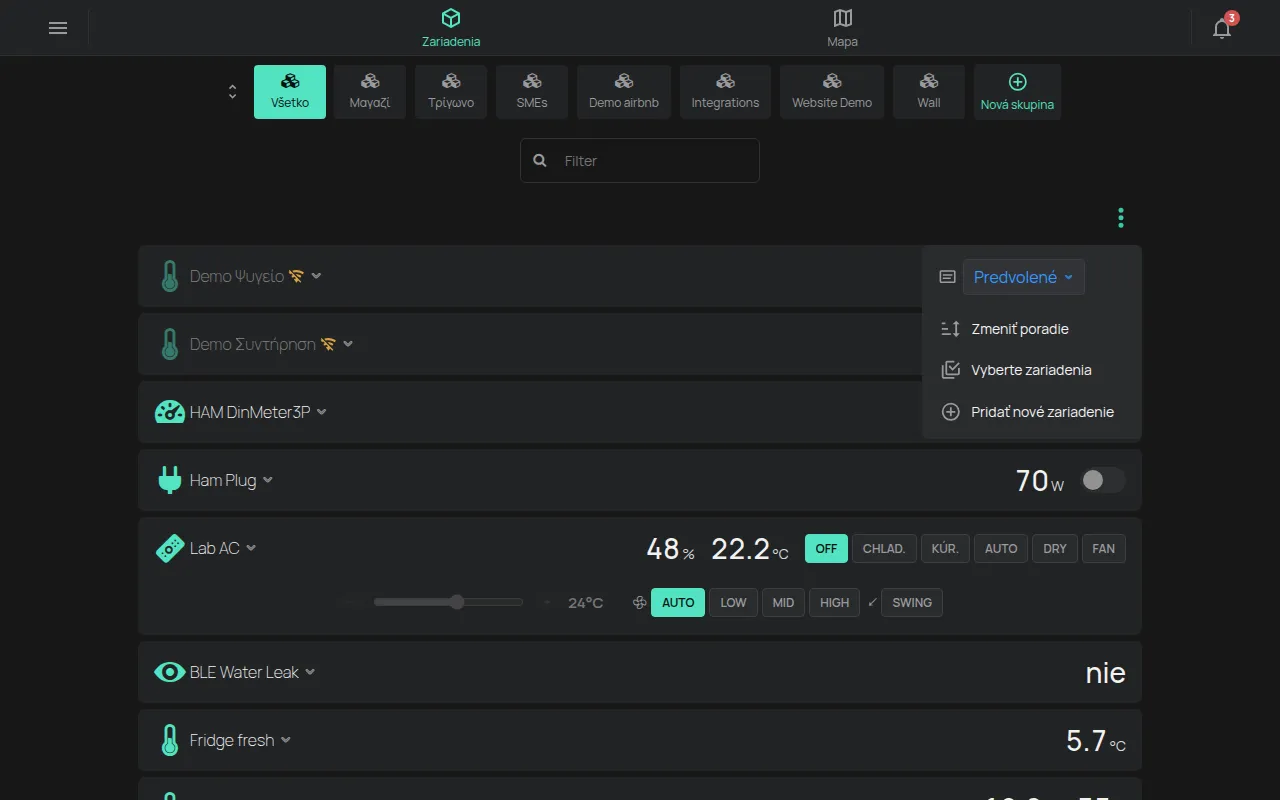The height and width of the screenshot is (800, 1280).
Task: Click the Pridať nové zariadenie plus icon
Action: point(950,412)
